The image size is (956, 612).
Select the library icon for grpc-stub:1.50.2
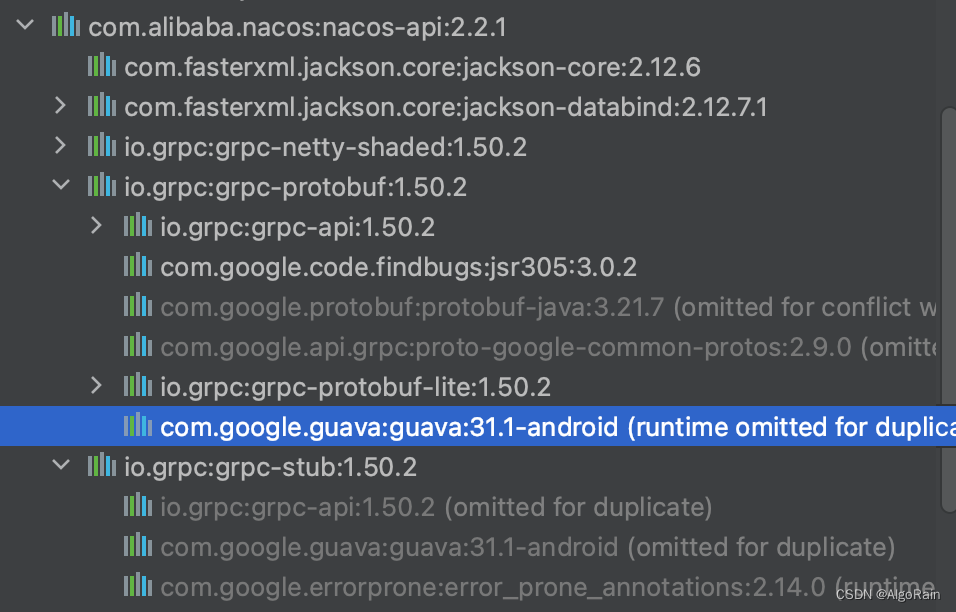coord(101,466)
